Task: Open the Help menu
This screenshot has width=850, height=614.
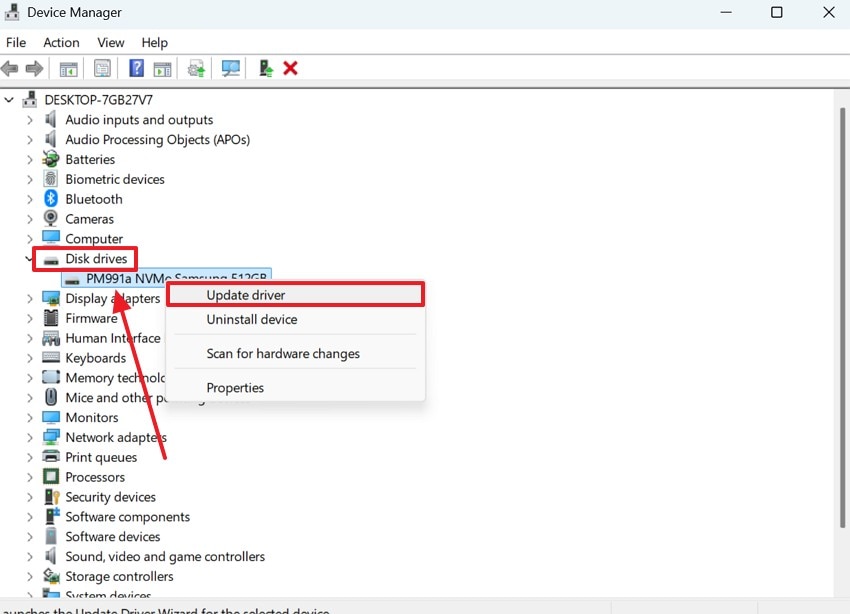Action: pyautogui.click(x=154, y=42)
